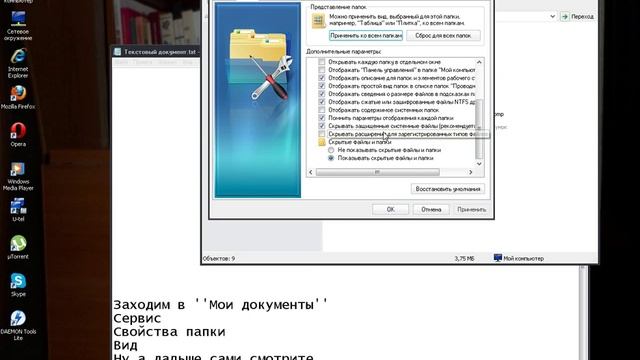Confirm the dialog with OK
640x360 pixels.
tap(390, 209)
